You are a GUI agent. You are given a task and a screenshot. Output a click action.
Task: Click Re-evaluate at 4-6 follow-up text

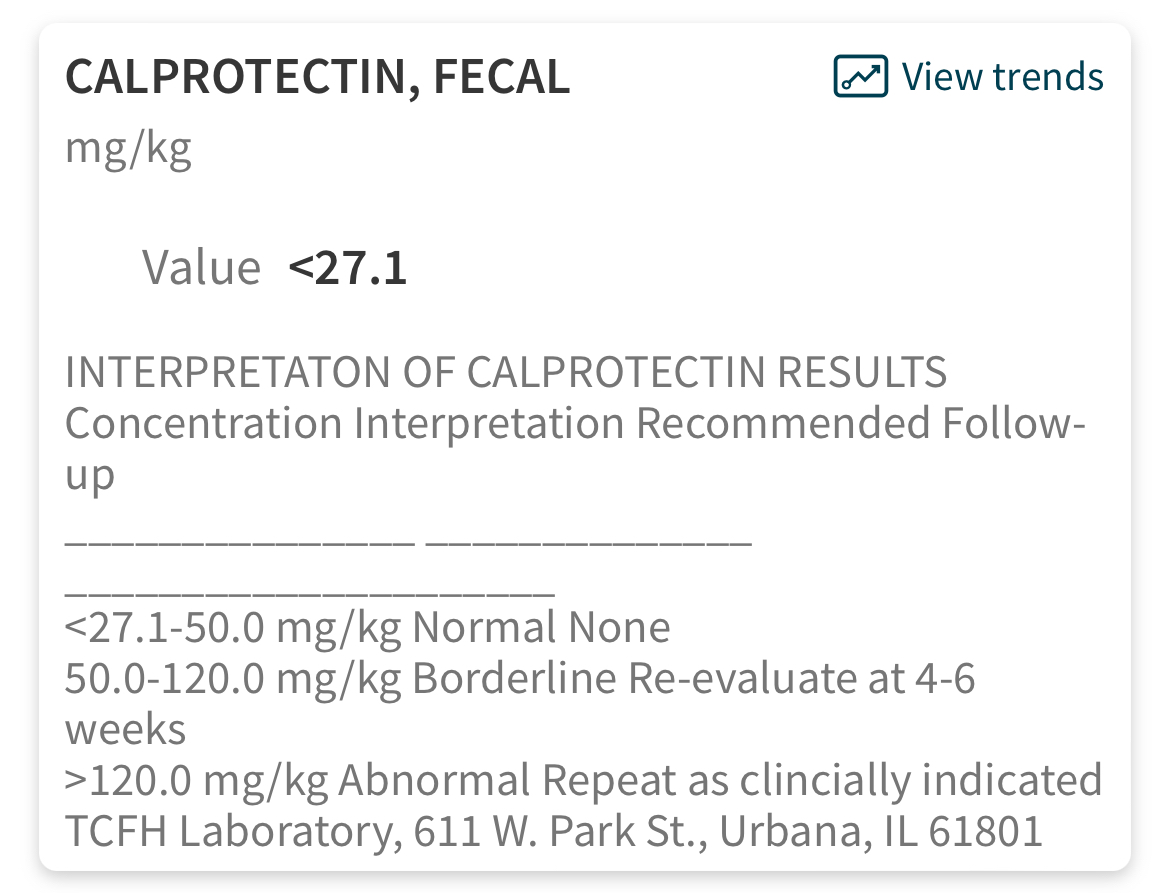click(x=801, y=679)
